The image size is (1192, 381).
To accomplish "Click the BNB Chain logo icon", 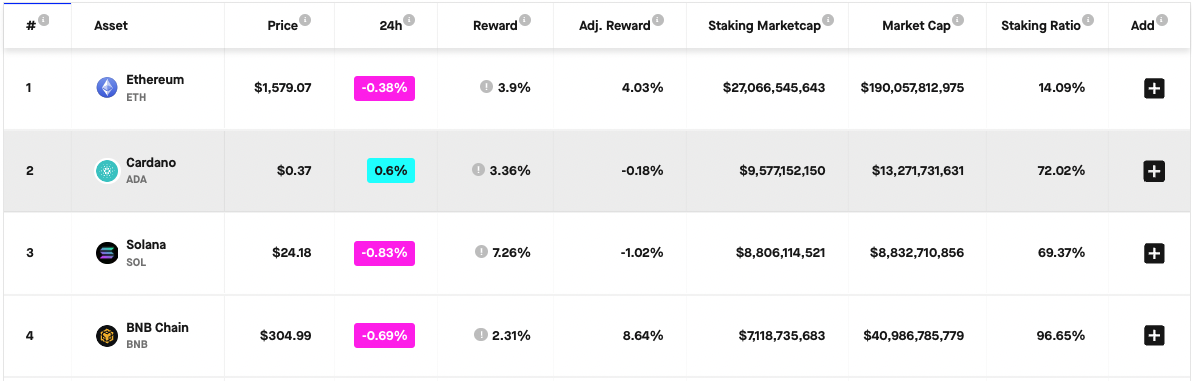I will (x=106, y=335).
